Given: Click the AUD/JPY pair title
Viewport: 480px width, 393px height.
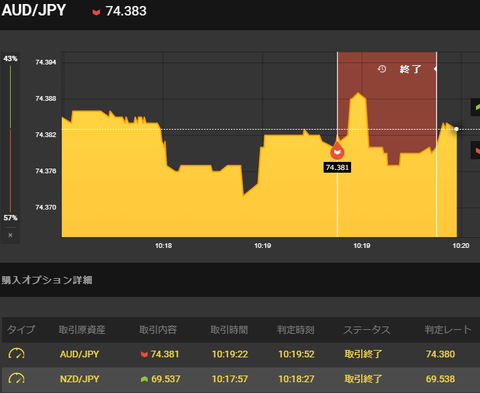Looking at the screenshot, I should [34, 10].
